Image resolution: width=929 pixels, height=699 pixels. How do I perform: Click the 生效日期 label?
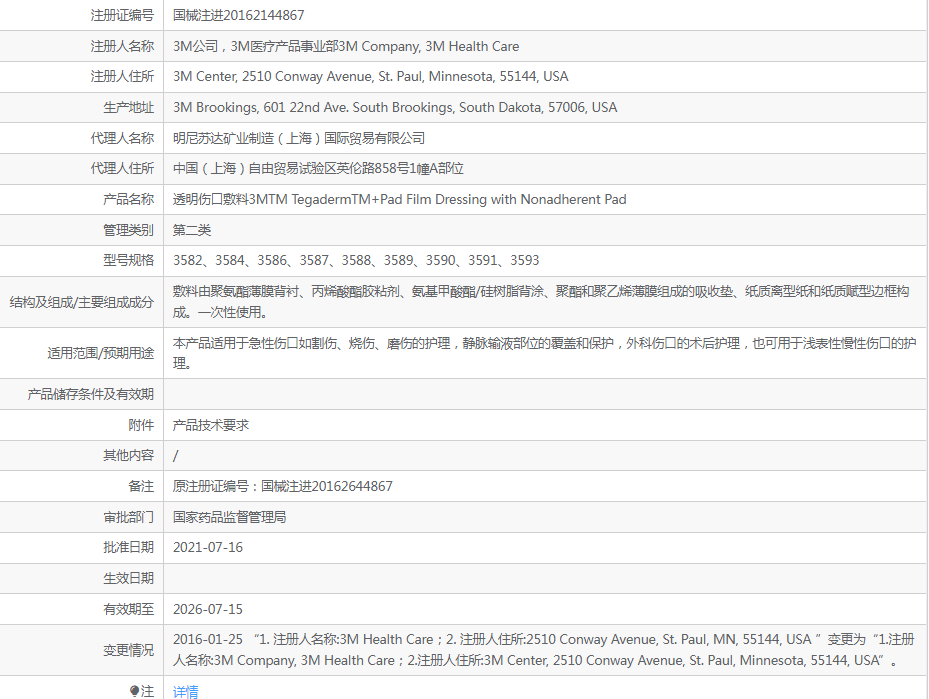coord(129,578)
